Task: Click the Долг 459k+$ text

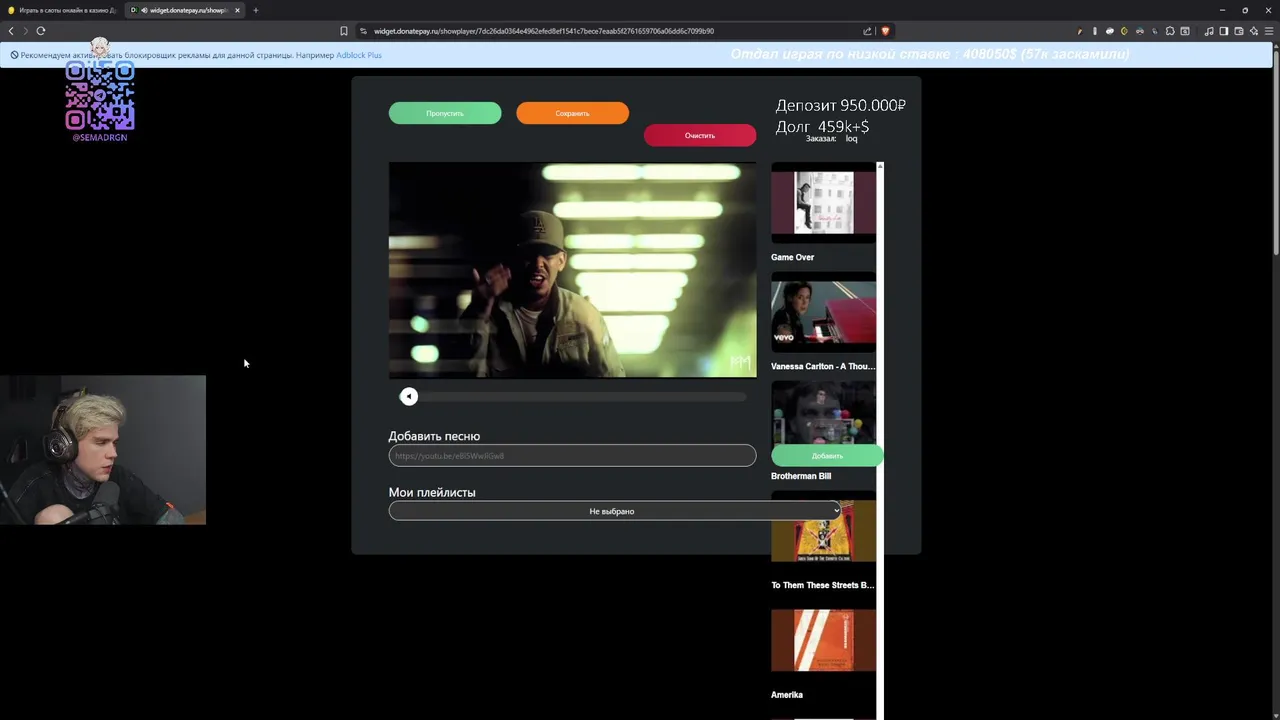Action: 822,126
